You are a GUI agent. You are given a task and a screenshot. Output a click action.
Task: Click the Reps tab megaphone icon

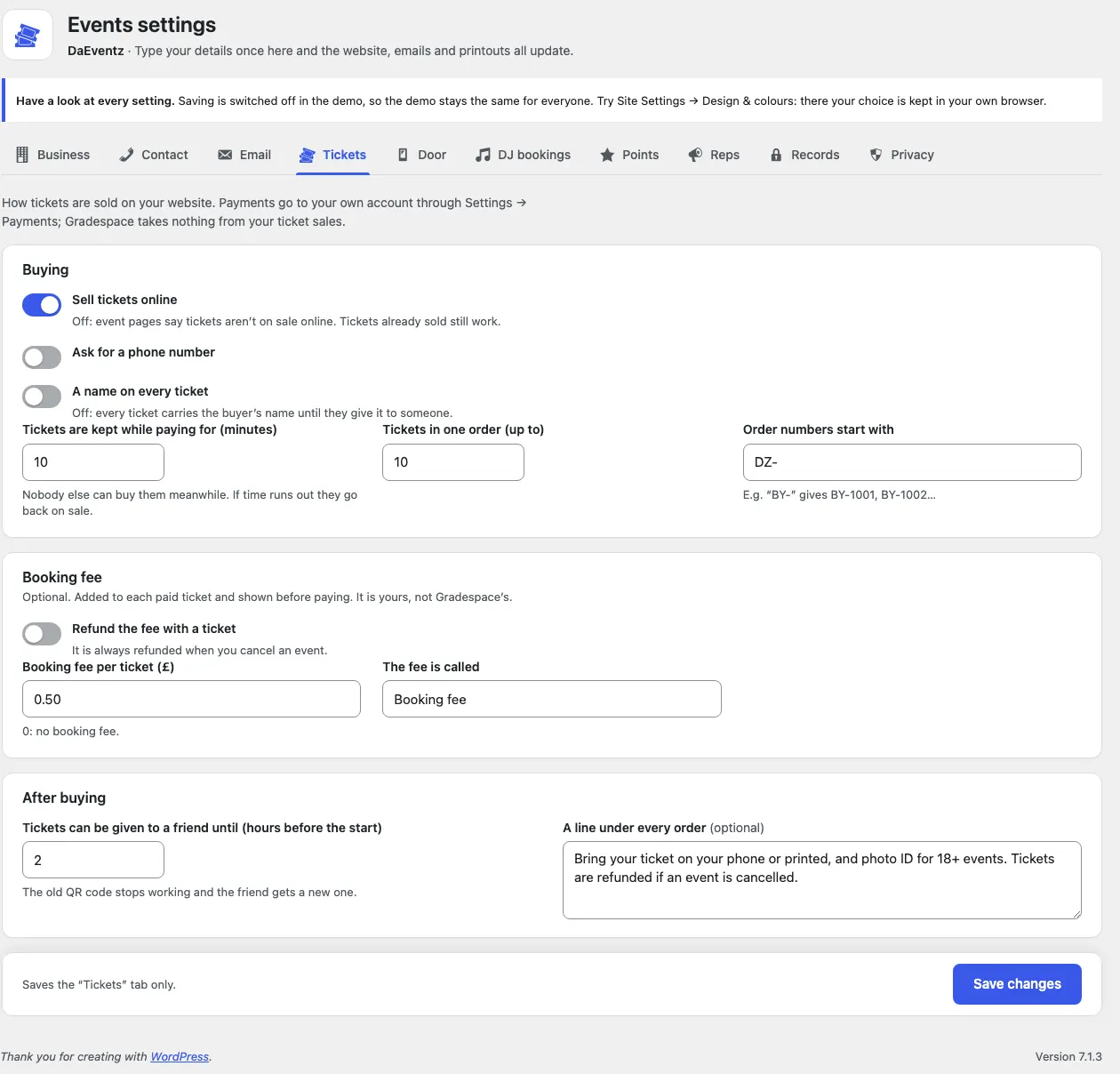pos(695,155)
